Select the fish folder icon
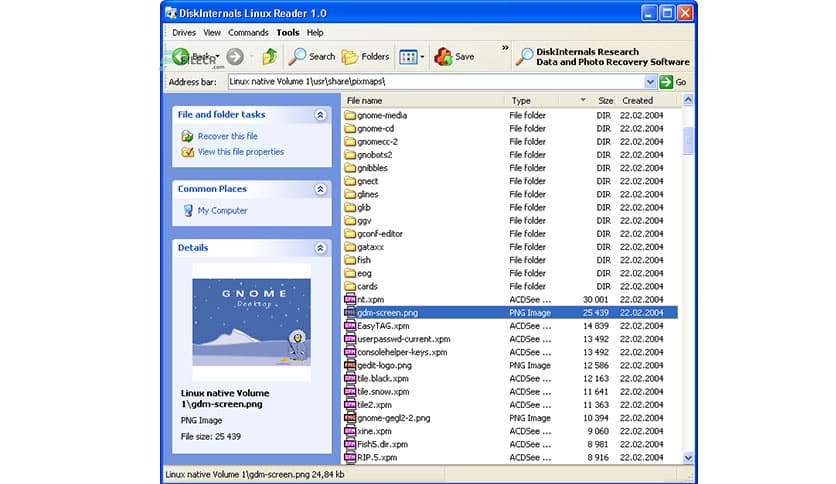 [x=350, y=260]
